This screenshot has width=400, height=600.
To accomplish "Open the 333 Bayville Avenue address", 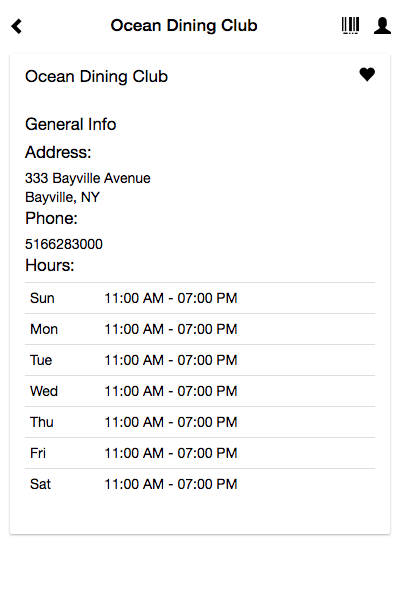I will tap(88, 178).
